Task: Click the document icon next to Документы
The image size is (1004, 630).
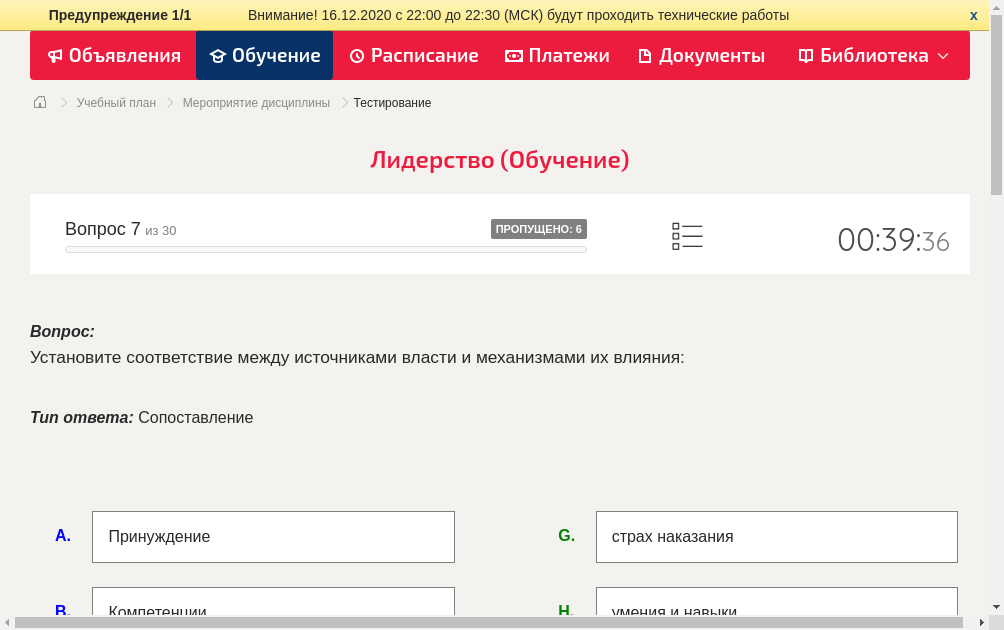Action: click(x=645, y=56)
